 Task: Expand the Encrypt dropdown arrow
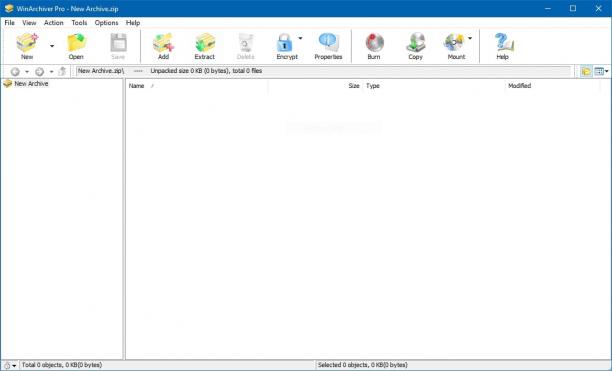(x=301, y=38)
